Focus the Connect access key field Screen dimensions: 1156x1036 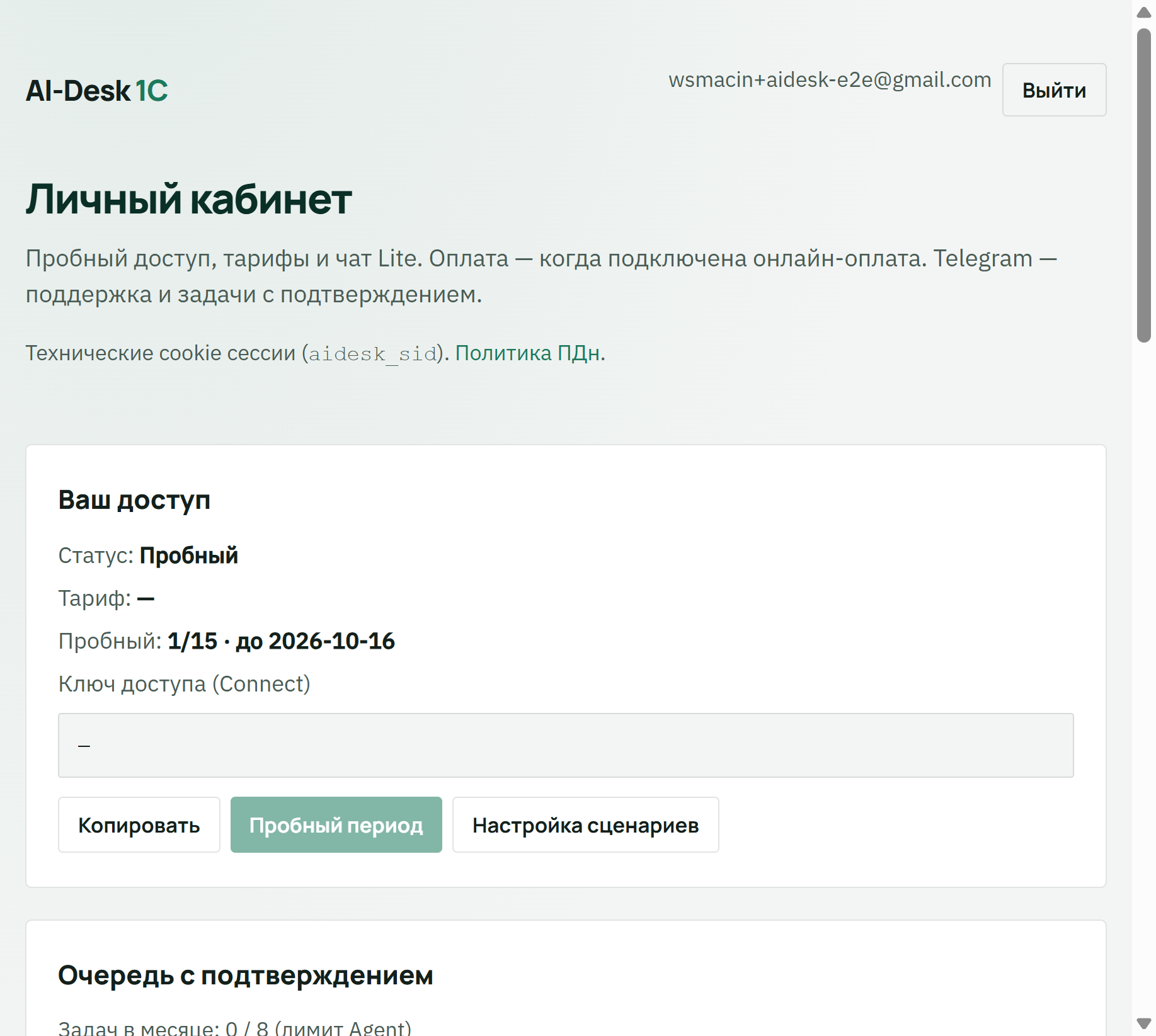566,746
